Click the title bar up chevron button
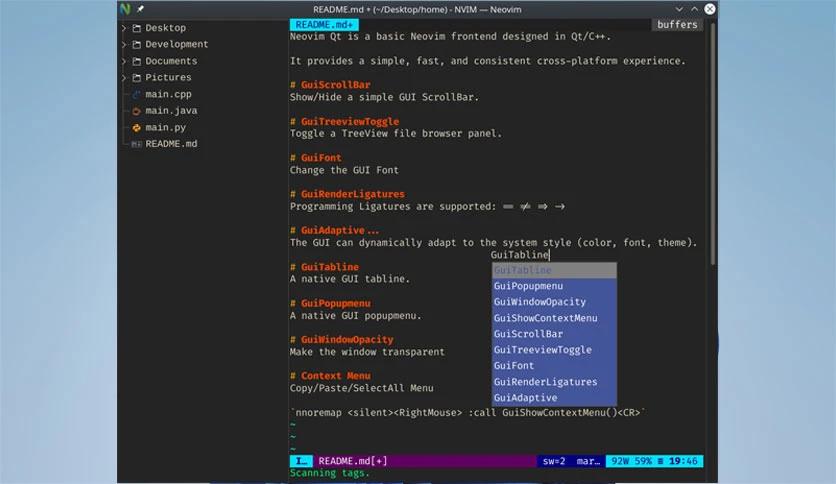 [x=694, y=9]
